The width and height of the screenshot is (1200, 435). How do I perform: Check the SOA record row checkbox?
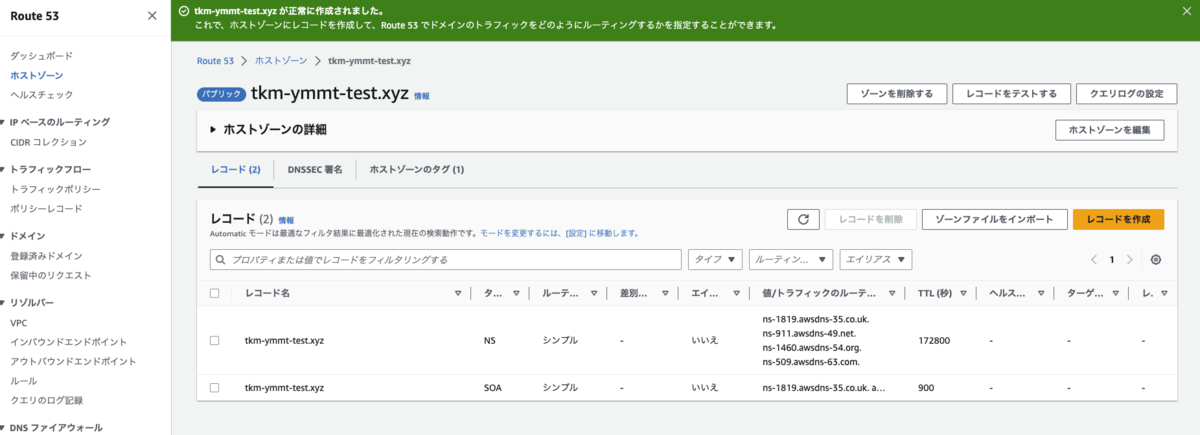[214, 387]
